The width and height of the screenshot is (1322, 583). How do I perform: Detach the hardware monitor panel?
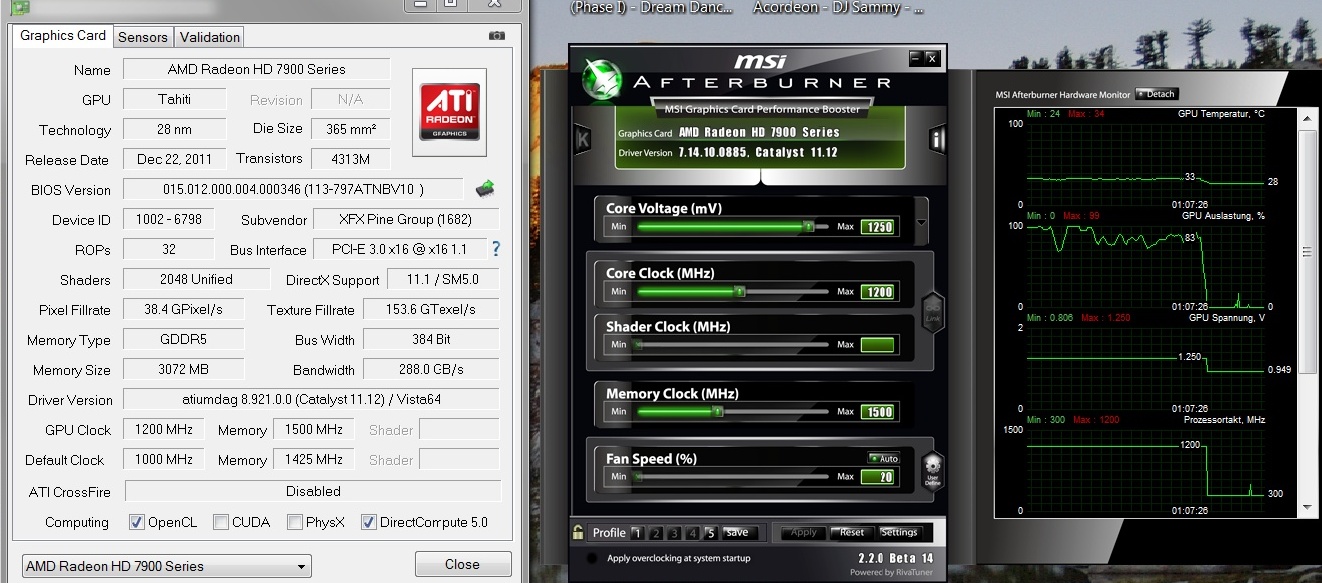[1157, 94]
